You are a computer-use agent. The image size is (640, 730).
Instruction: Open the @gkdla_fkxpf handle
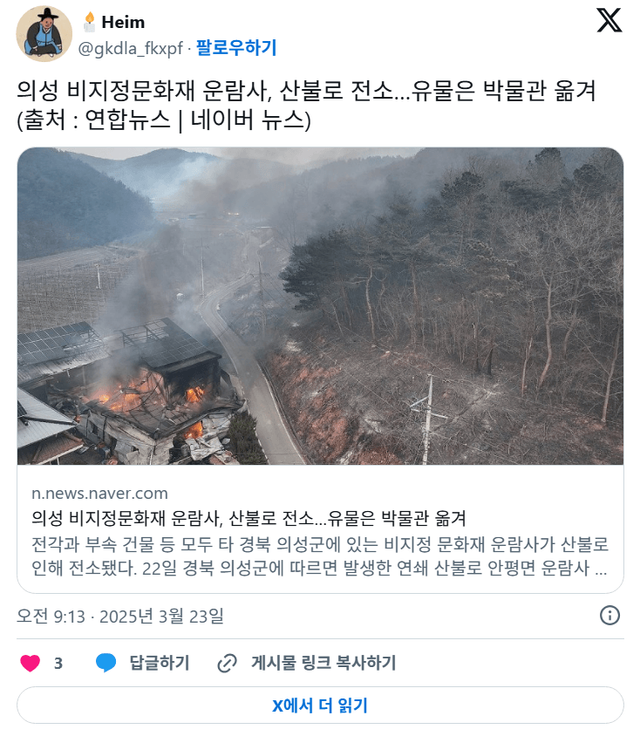(x=130, y=48)
